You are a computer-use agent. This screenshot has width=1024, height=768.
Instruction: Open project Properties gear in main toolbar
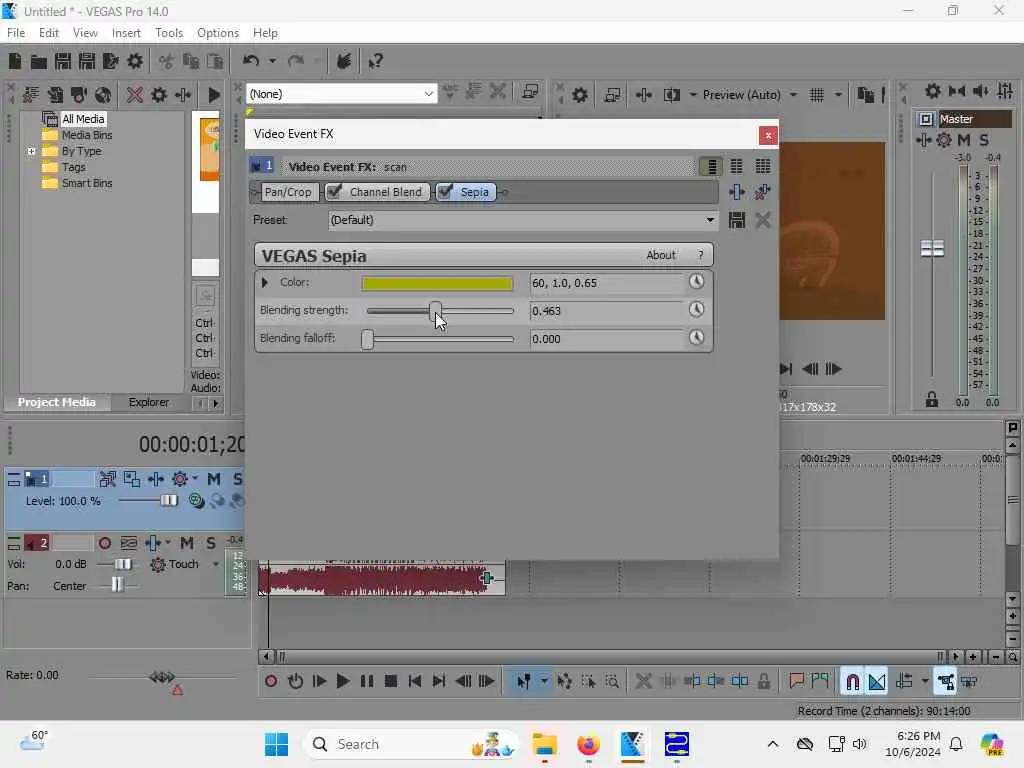point(135,61)
